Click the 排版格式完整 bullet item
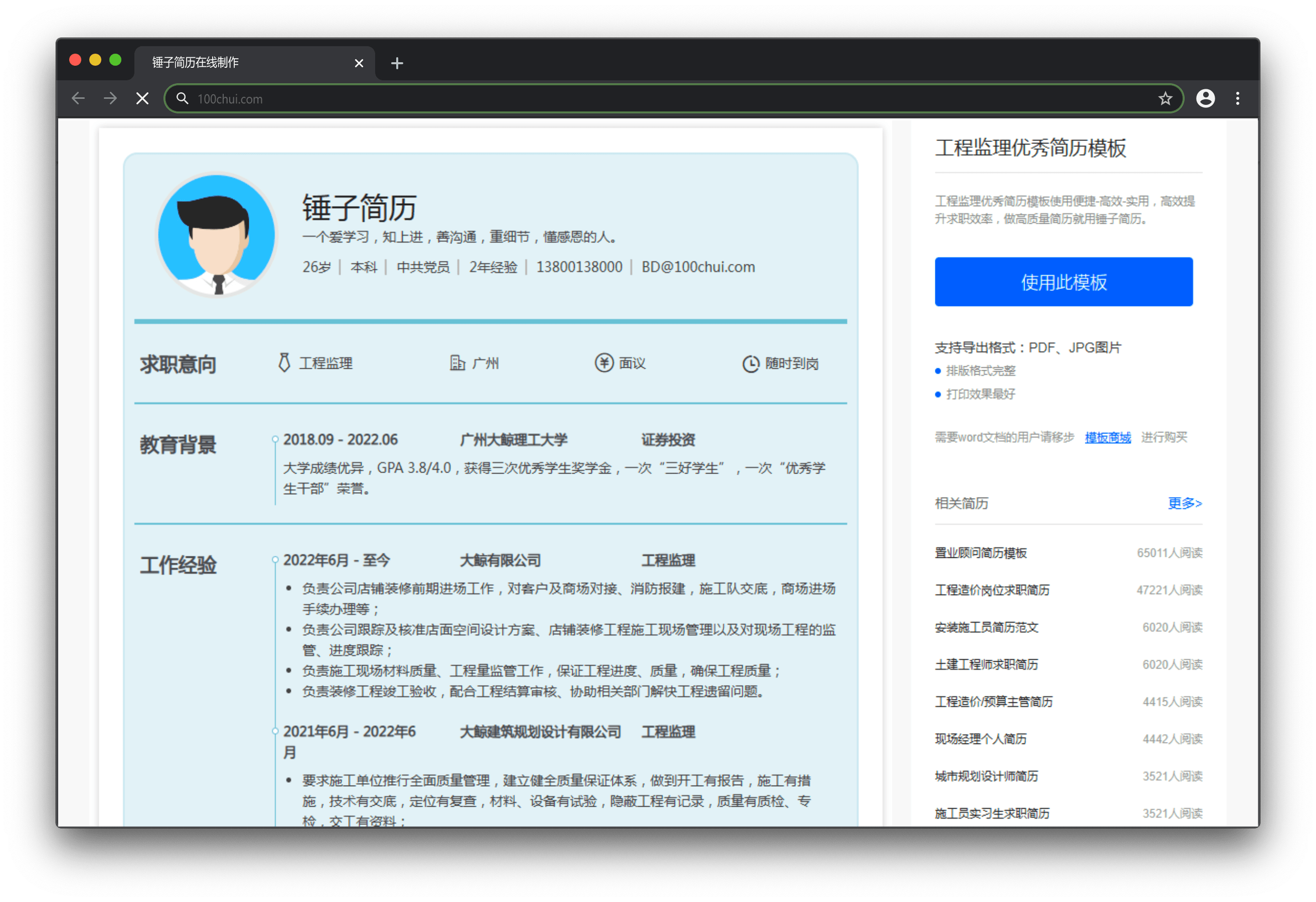Image resolution: width=1316 pixels, height=902 pixels. pos(980,371)
